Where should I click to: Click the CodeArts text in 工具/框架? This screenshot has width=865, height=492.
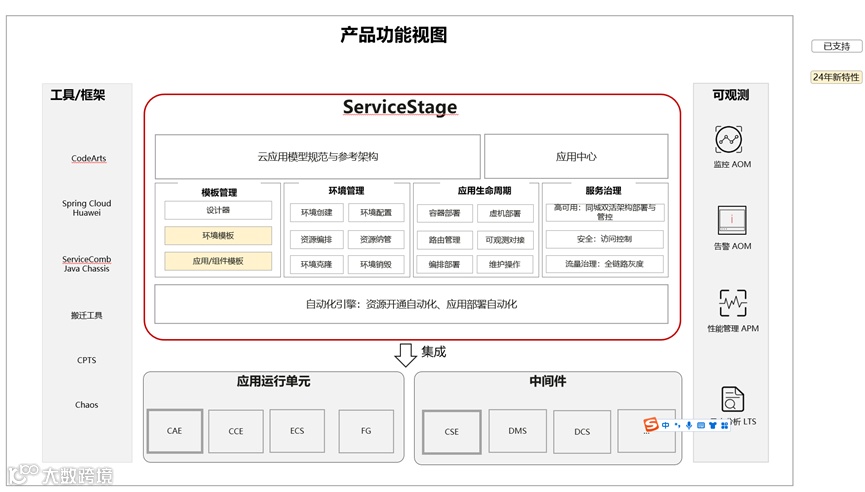pyautogui.click(x=88, y=158)
